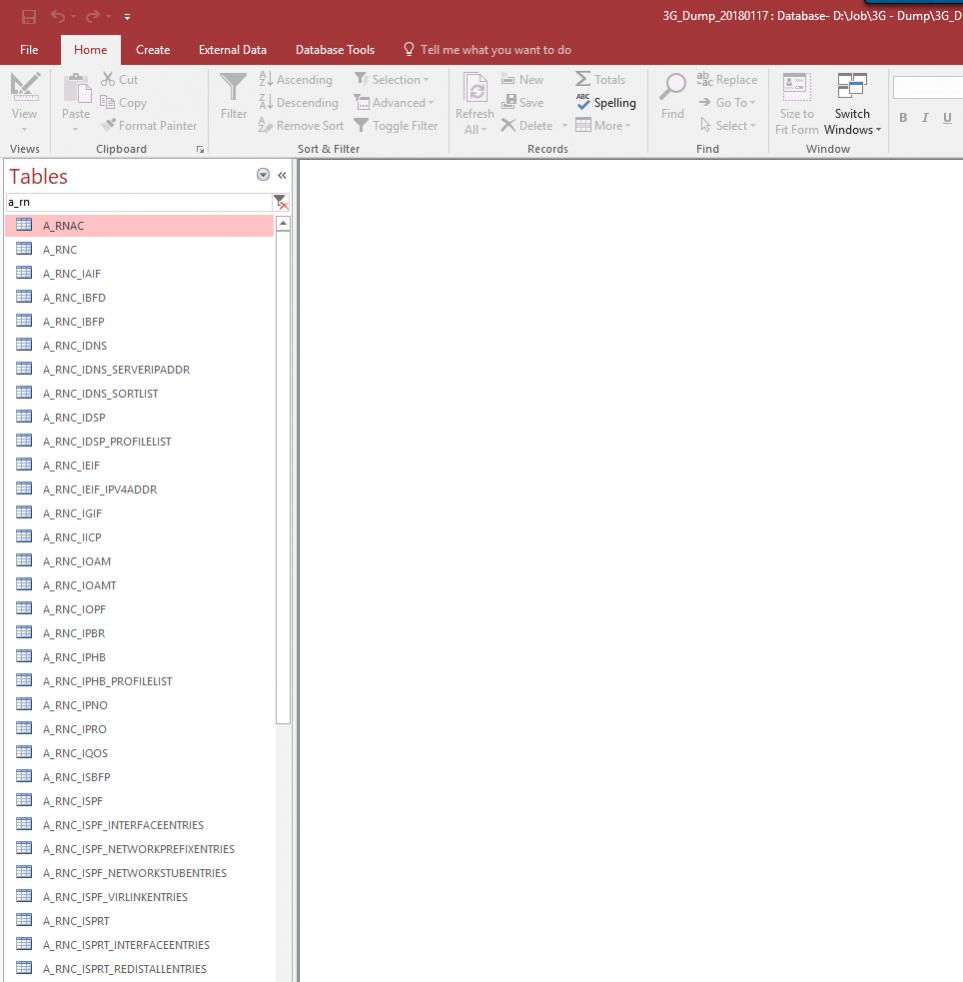This screenshot has height=982, width=963.
Task: Open the External Data tab
Action: point(232,49)
